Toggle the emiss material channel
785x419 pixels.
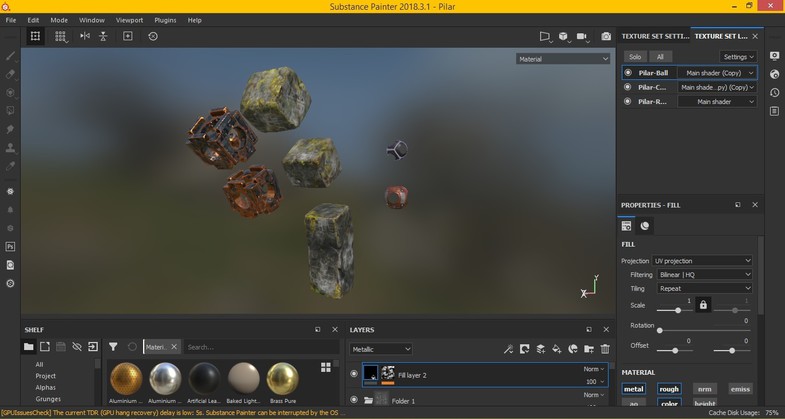point(740,389)
